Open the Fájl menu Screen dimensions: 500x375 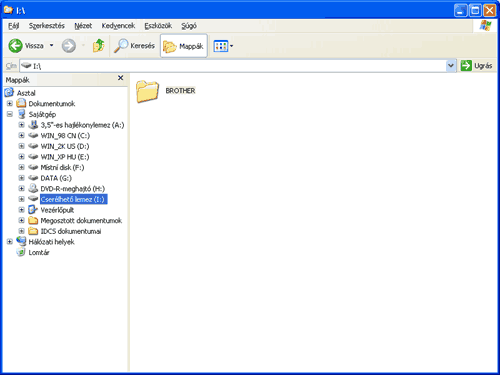[x=13, y=26]
